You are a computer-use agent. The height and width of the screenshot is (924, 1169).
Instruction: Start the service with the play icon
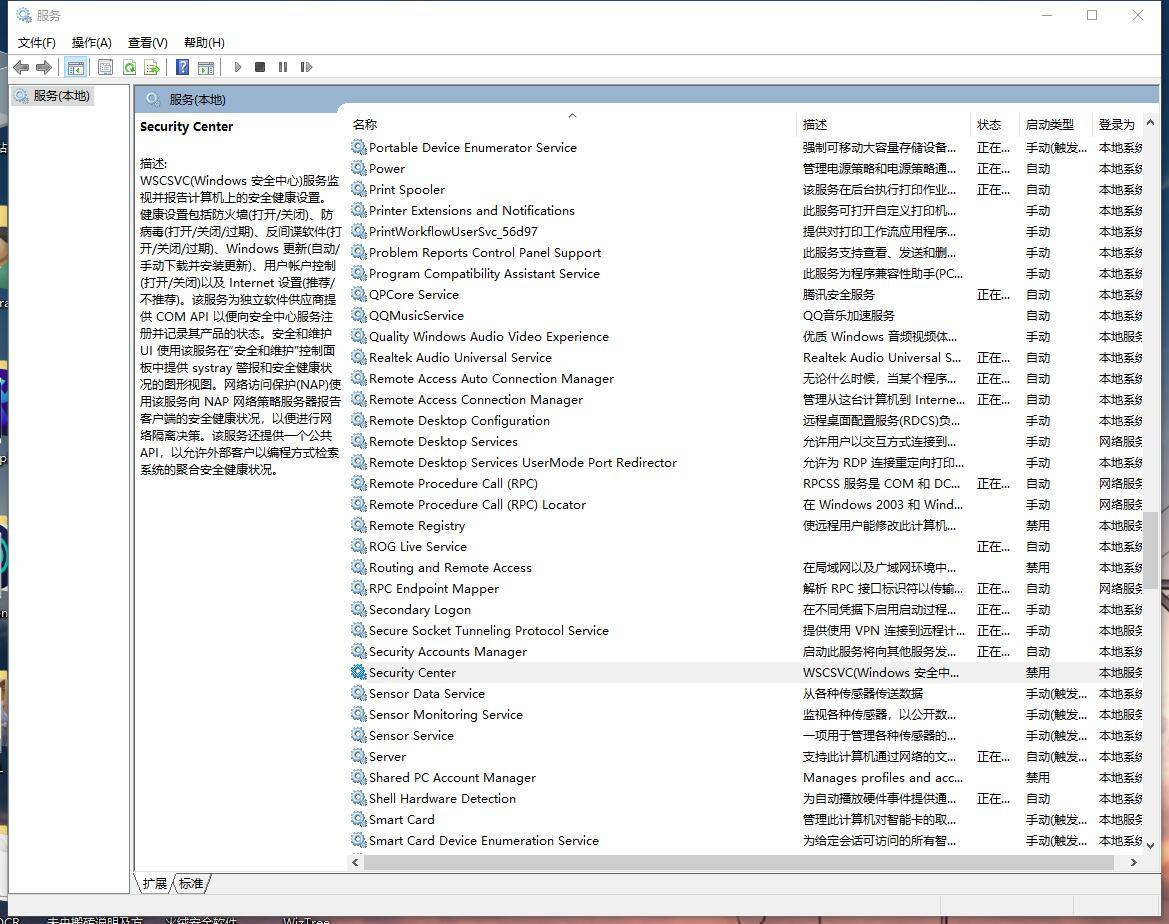click(237, 67)
